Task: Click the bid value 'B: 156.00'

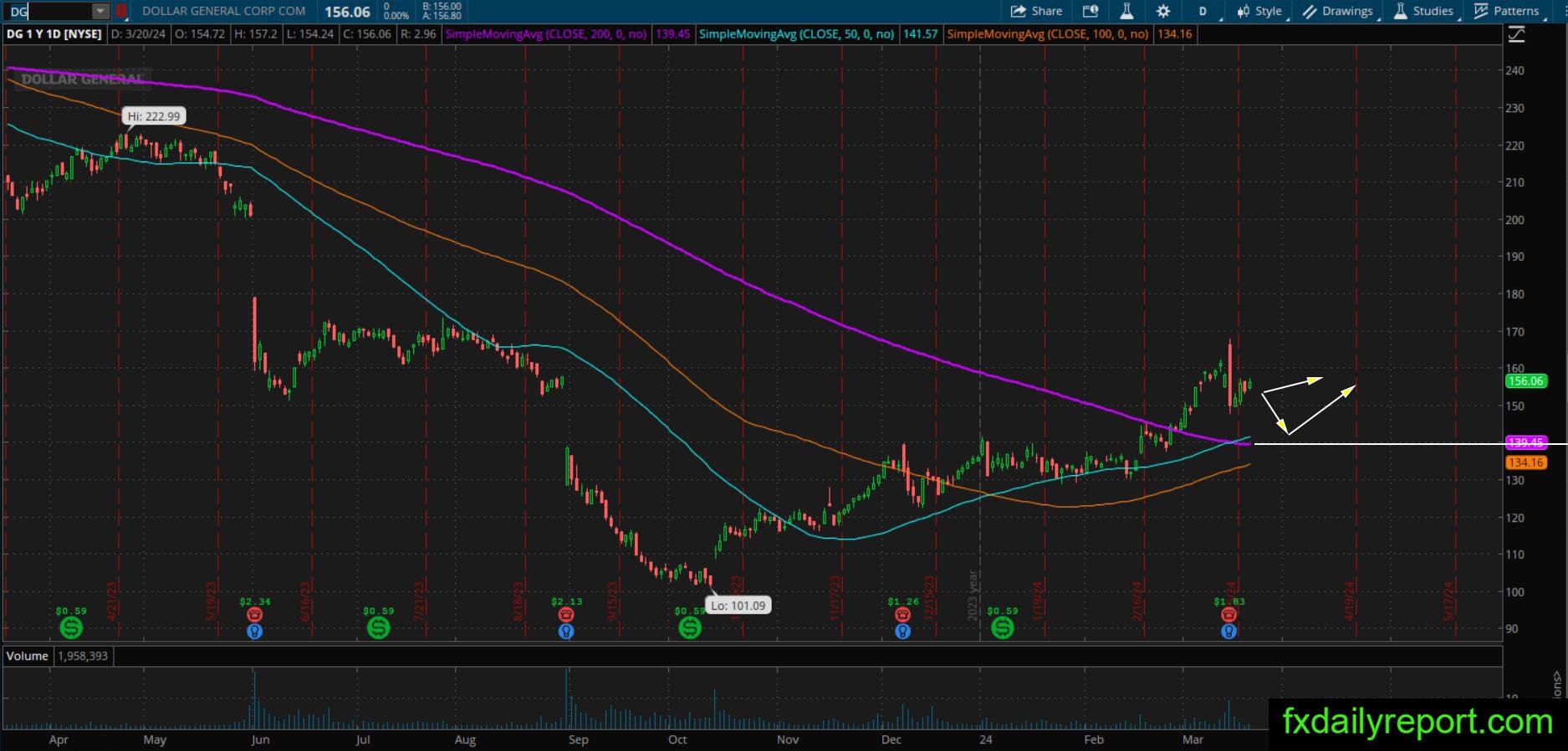Action: [x=442, y=6]
